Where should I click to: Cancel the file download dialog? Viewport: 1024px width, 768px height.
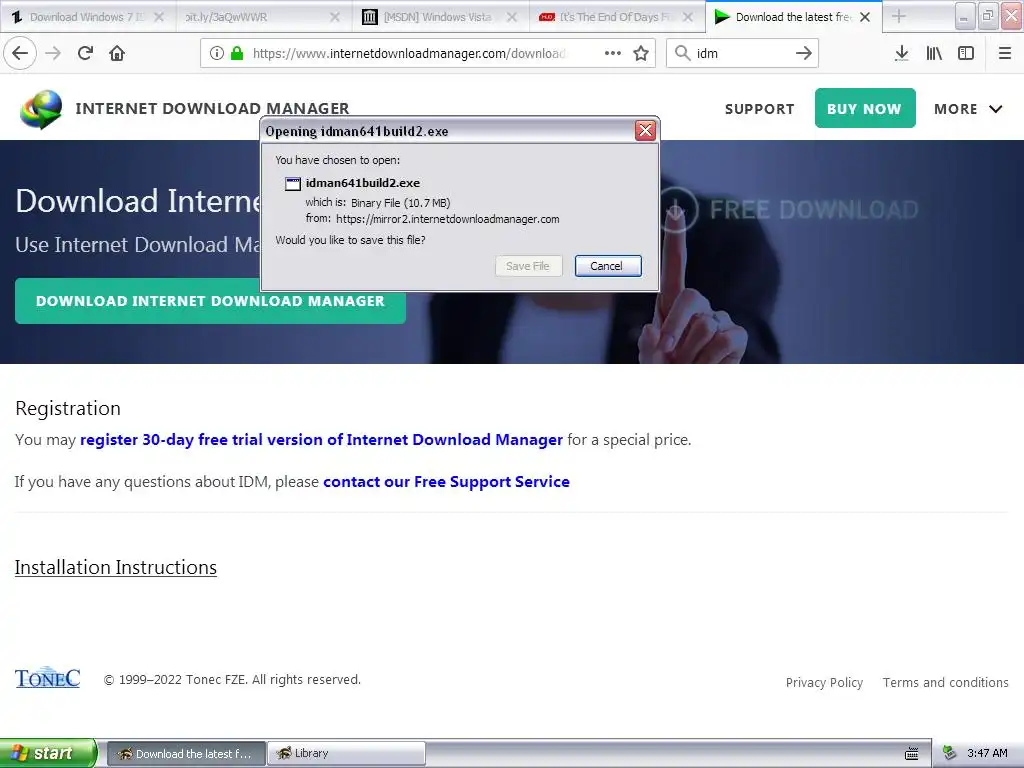607,266
